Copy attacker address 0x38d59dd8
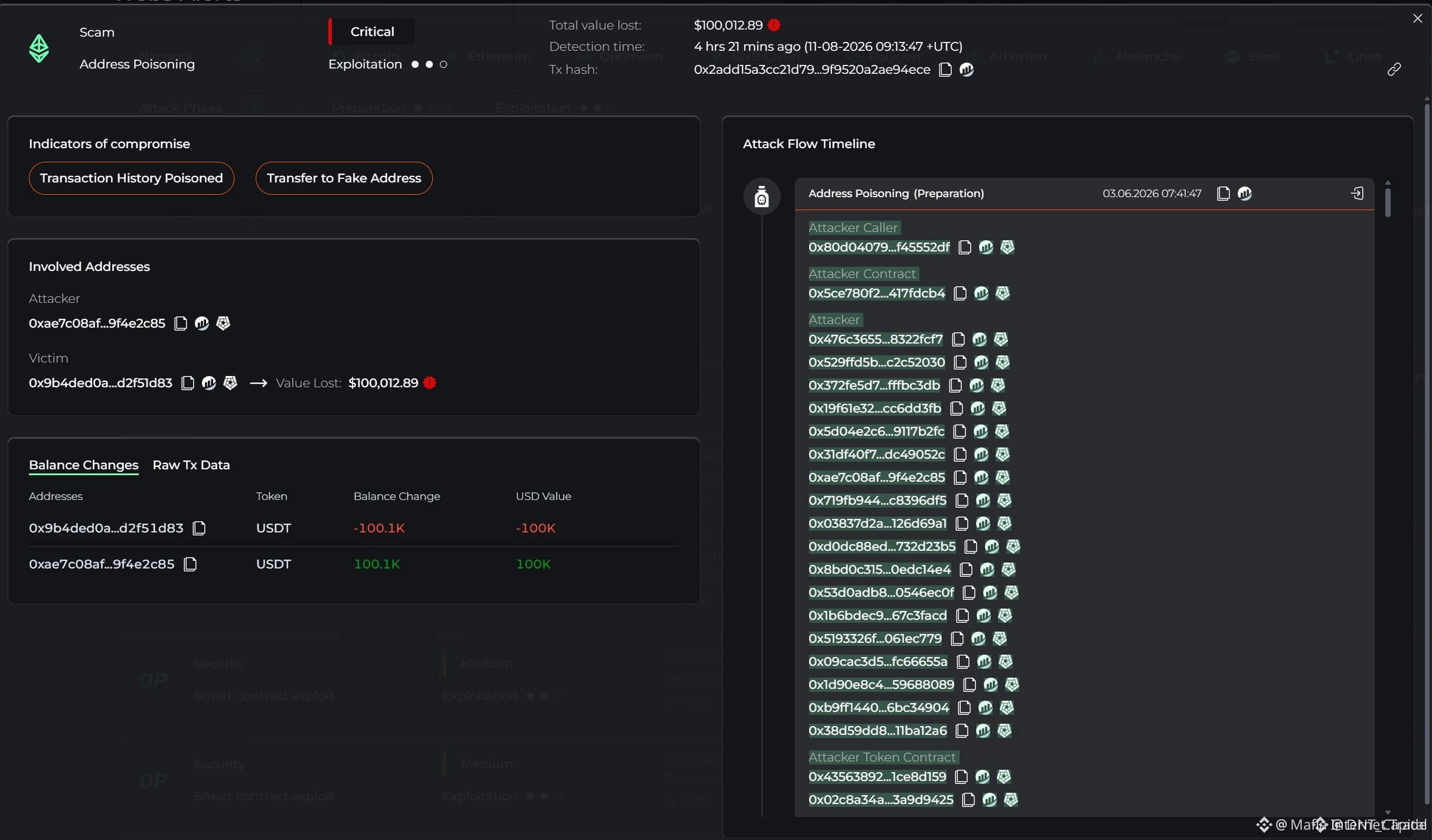 962,731
